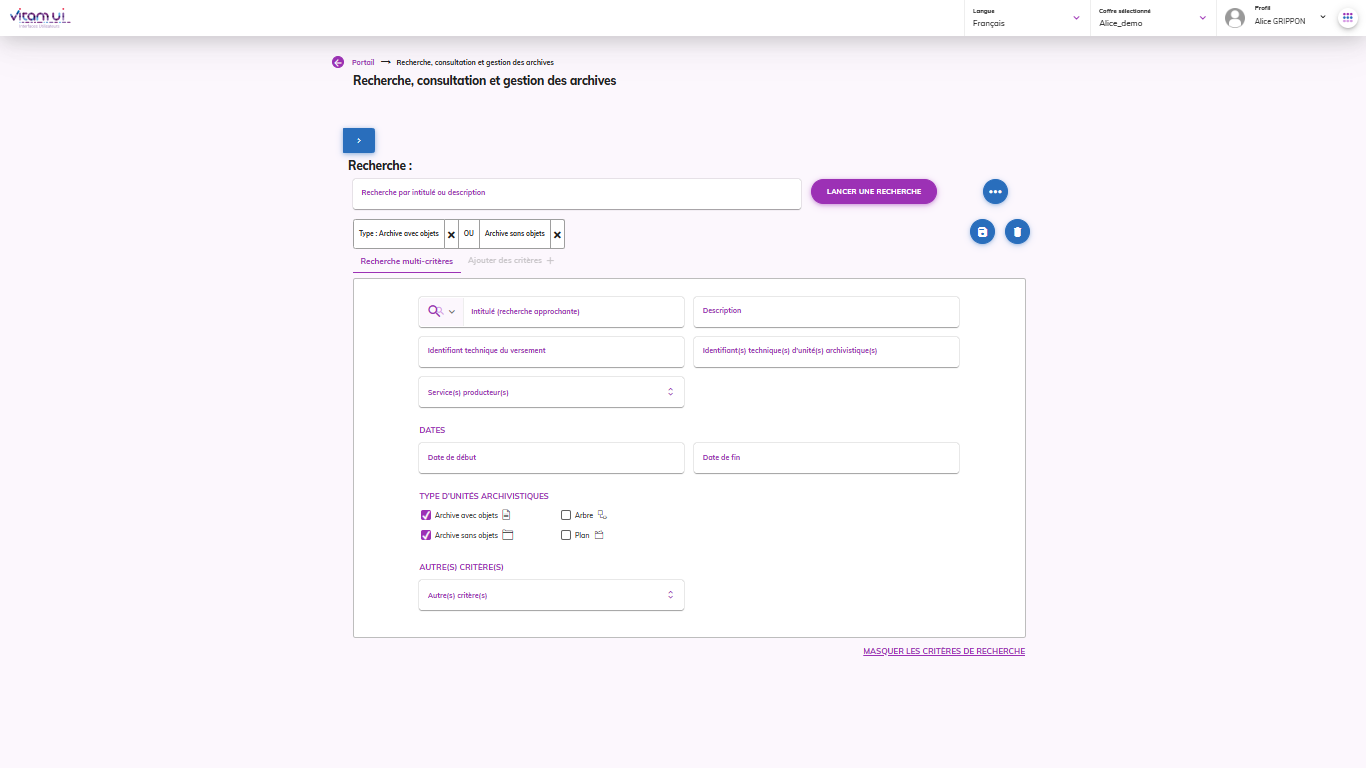Open the search mode dropdown beside Intitulé
Screen dimensions: 1366x768
coord(441,312)
